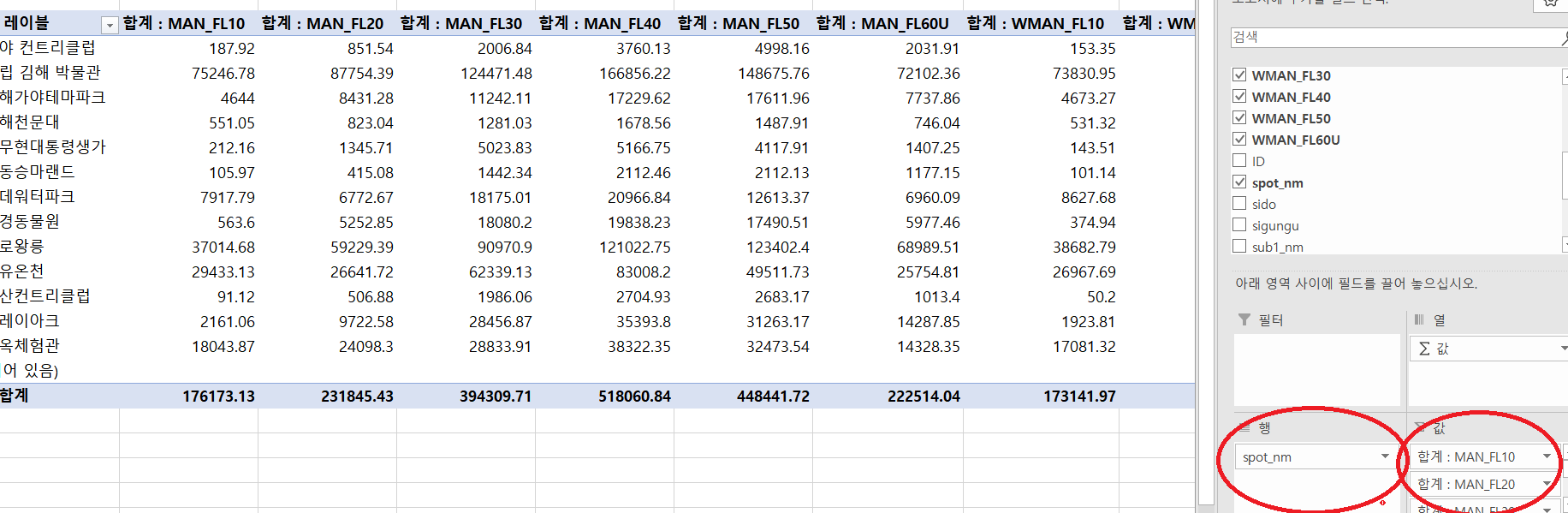Select the grand total cell 176173.13
The height and width of the screenshot is (513, 1568).
pyautogui.click(x=218, y=397)
